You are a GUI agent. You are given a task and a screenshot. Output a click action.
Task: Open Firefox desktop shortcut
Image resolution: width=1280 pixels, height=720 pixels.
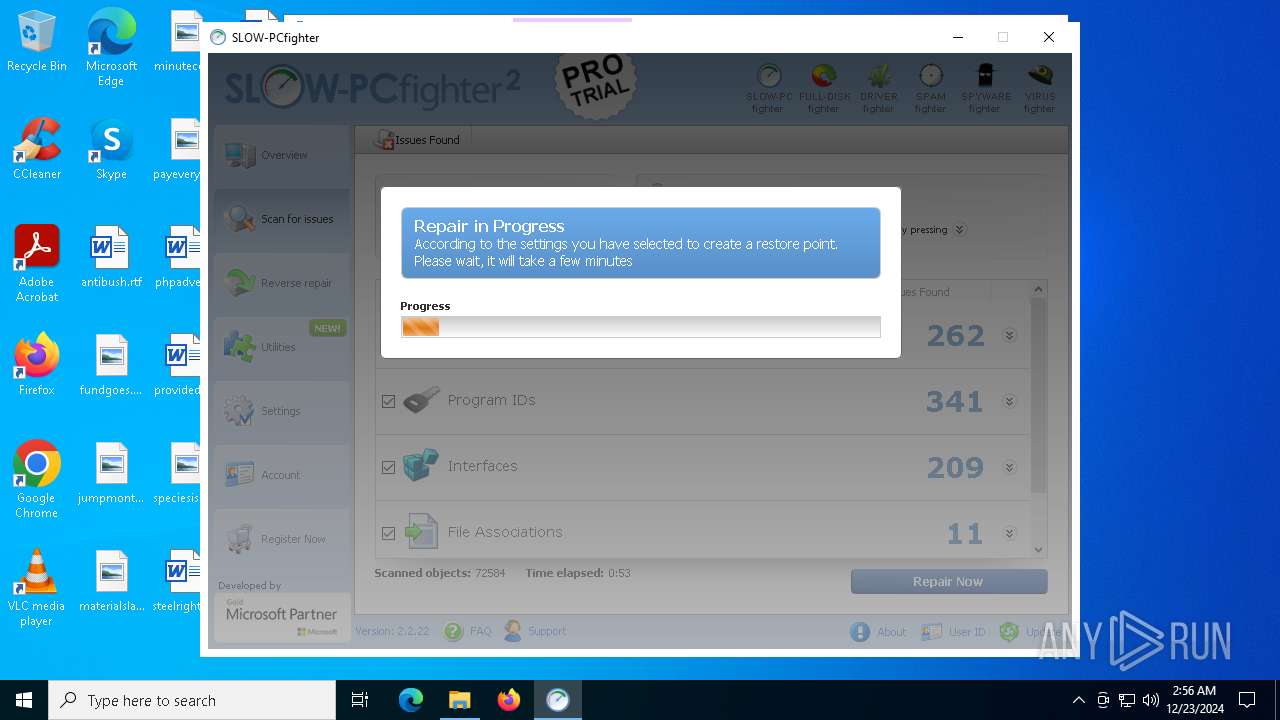(37, 364)
